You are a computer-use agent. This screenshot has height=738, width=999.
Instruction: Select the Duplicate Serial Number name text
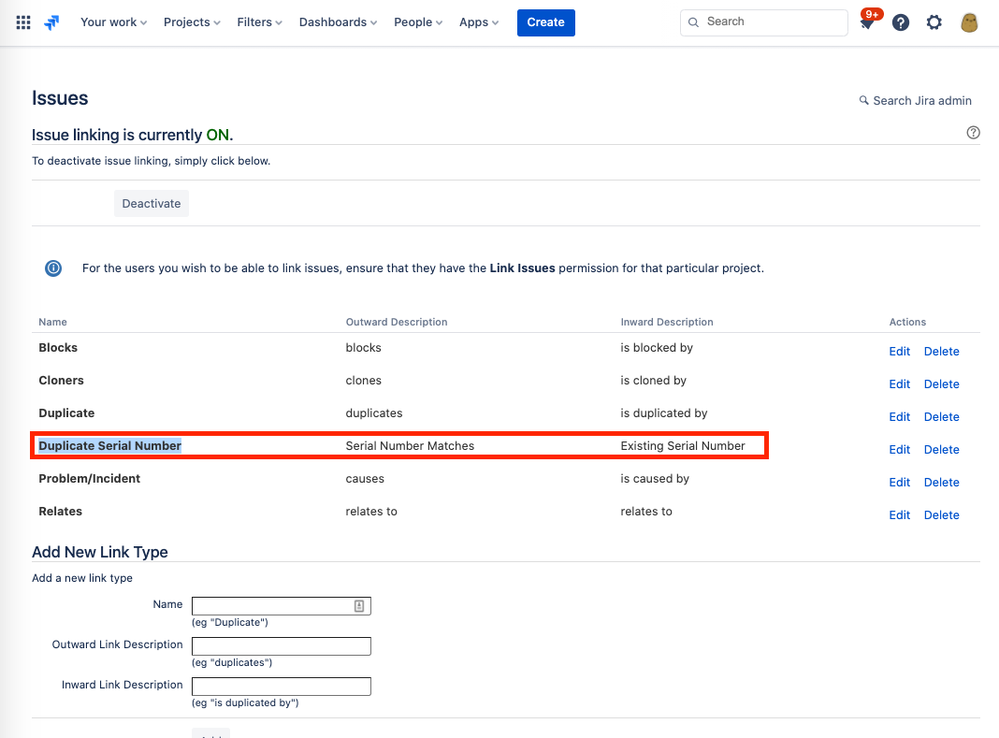[110, 445]
